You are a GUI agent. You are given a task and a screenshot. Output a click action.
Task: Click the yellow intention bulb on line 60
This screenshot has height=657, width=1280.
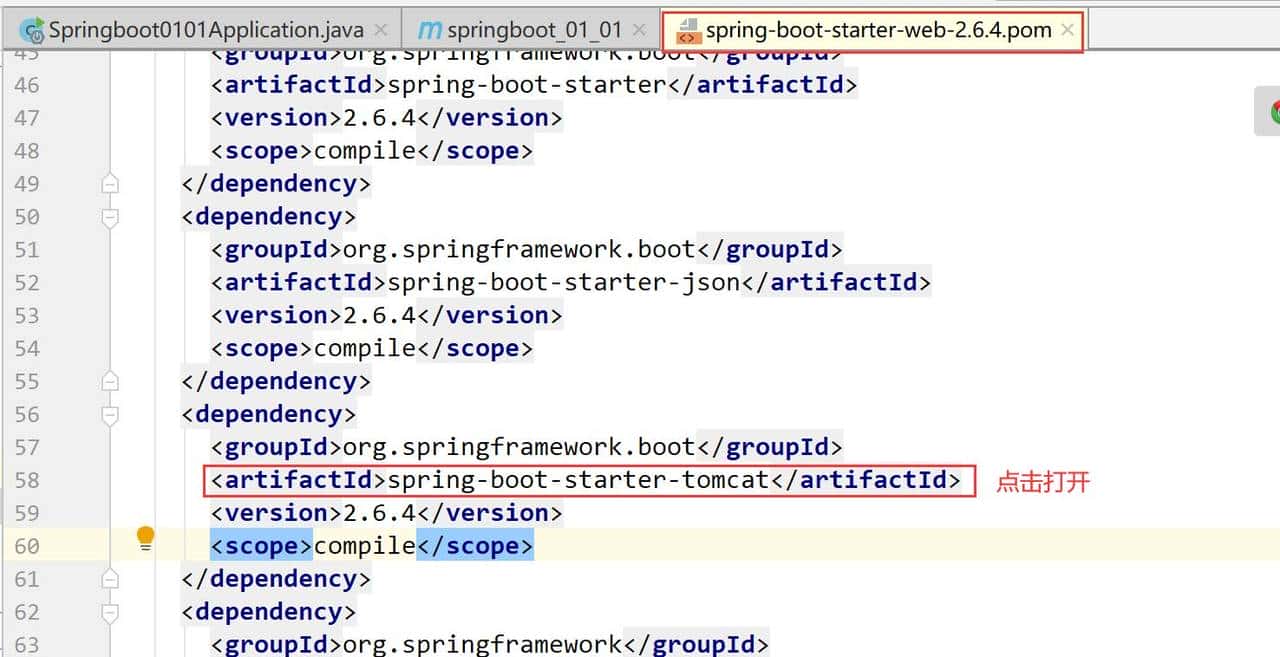point(146,539)
